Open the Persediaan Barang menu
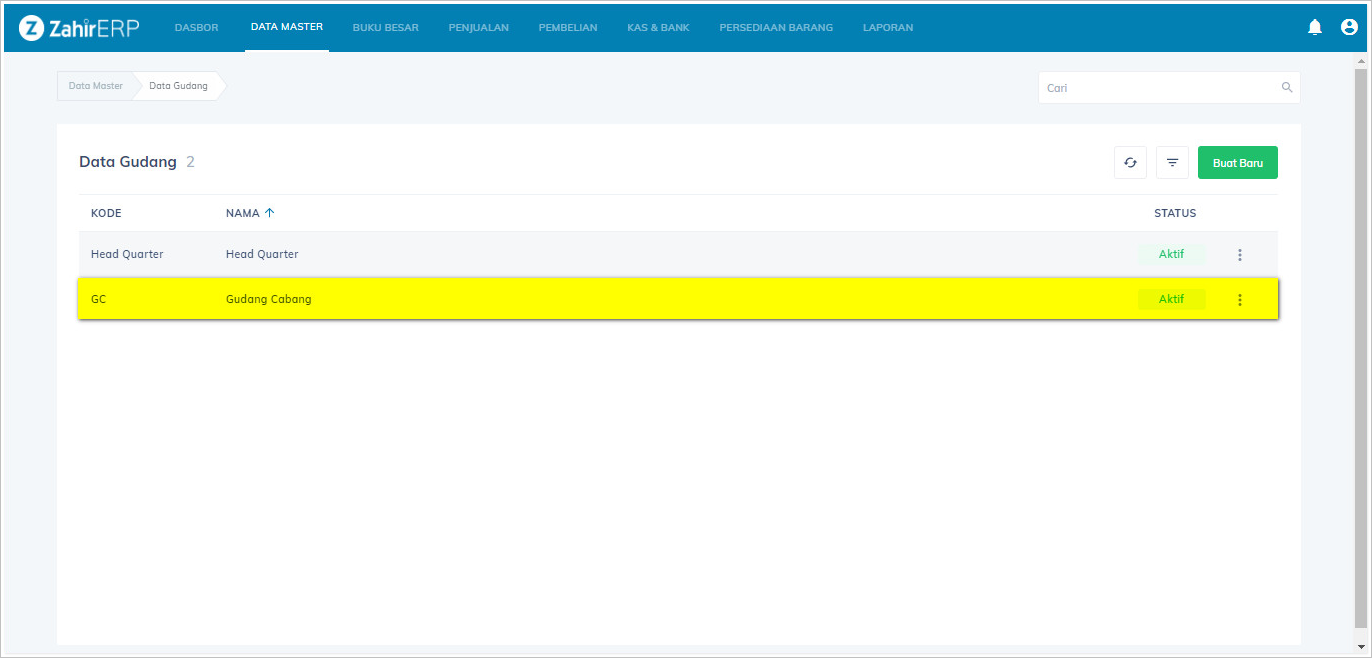1372x658 pixels. (x=775, y=28)
